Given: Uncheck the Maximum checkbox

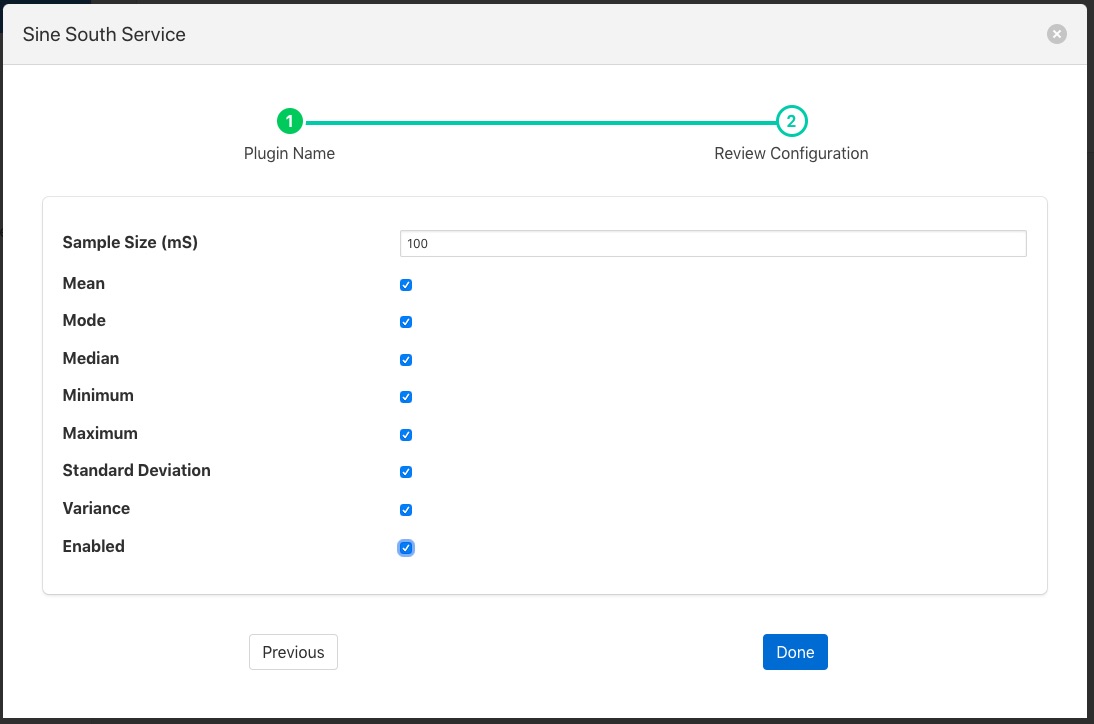Looking at the screenshot, I should [x=406, y=435].
